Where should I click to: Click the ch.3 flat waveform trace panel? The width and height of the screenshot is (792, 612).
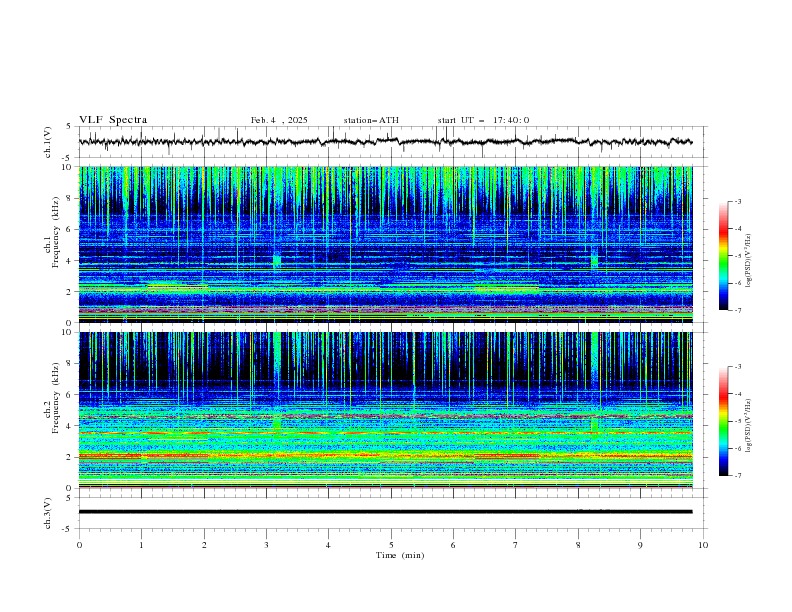click(x=393, y=513)
